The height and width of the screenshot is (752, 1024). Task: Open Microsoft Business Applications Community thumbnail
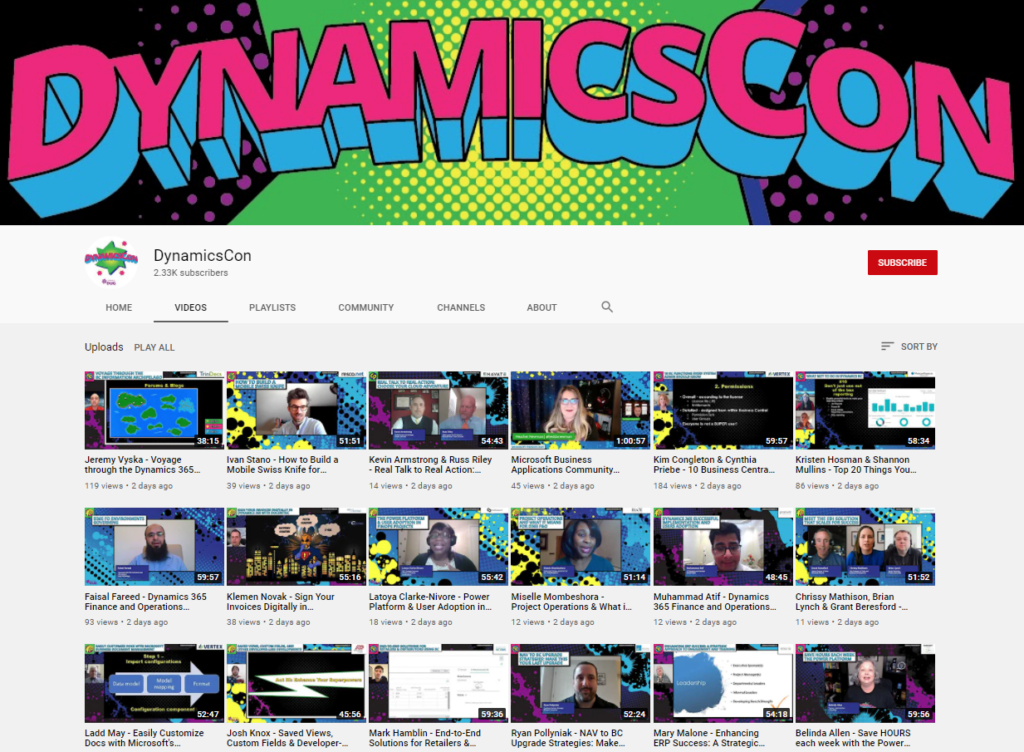(581, 410)
